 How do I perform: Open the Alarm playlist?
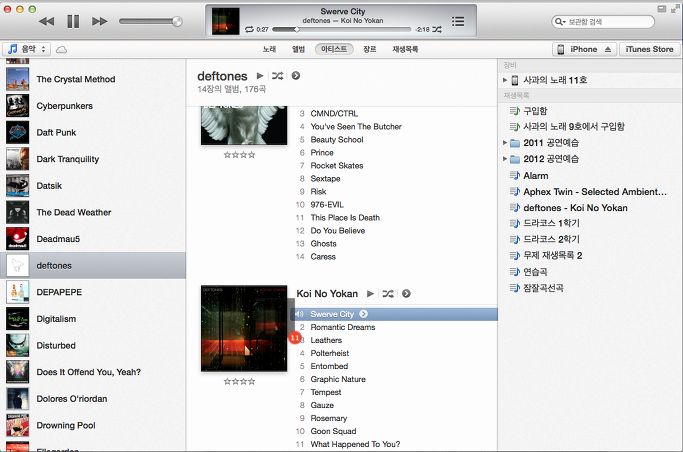pyautogui.click(x=535, y=175)
